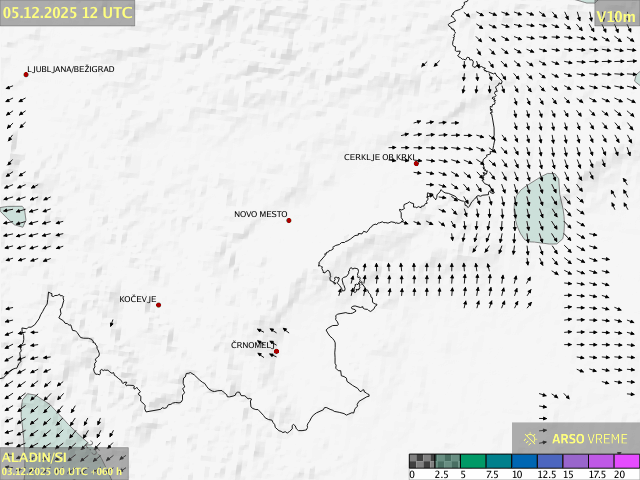Click the Kočevje red station dot
This screenshot has width=640, height=480.
[x=158, y=305]
